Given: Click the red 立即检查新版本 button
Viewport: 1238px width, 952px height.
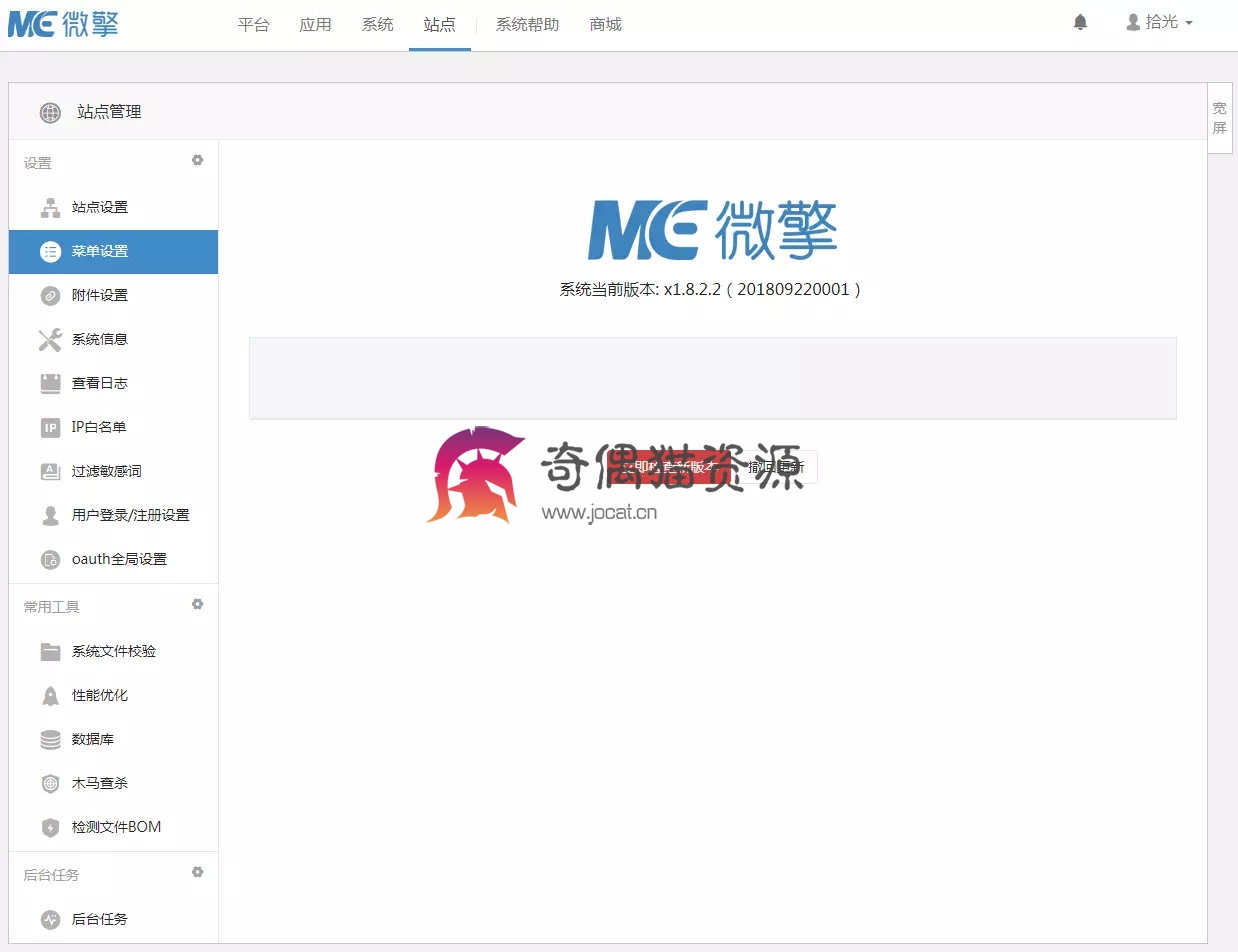Looking at the screenshot, I should coord(668,467).
